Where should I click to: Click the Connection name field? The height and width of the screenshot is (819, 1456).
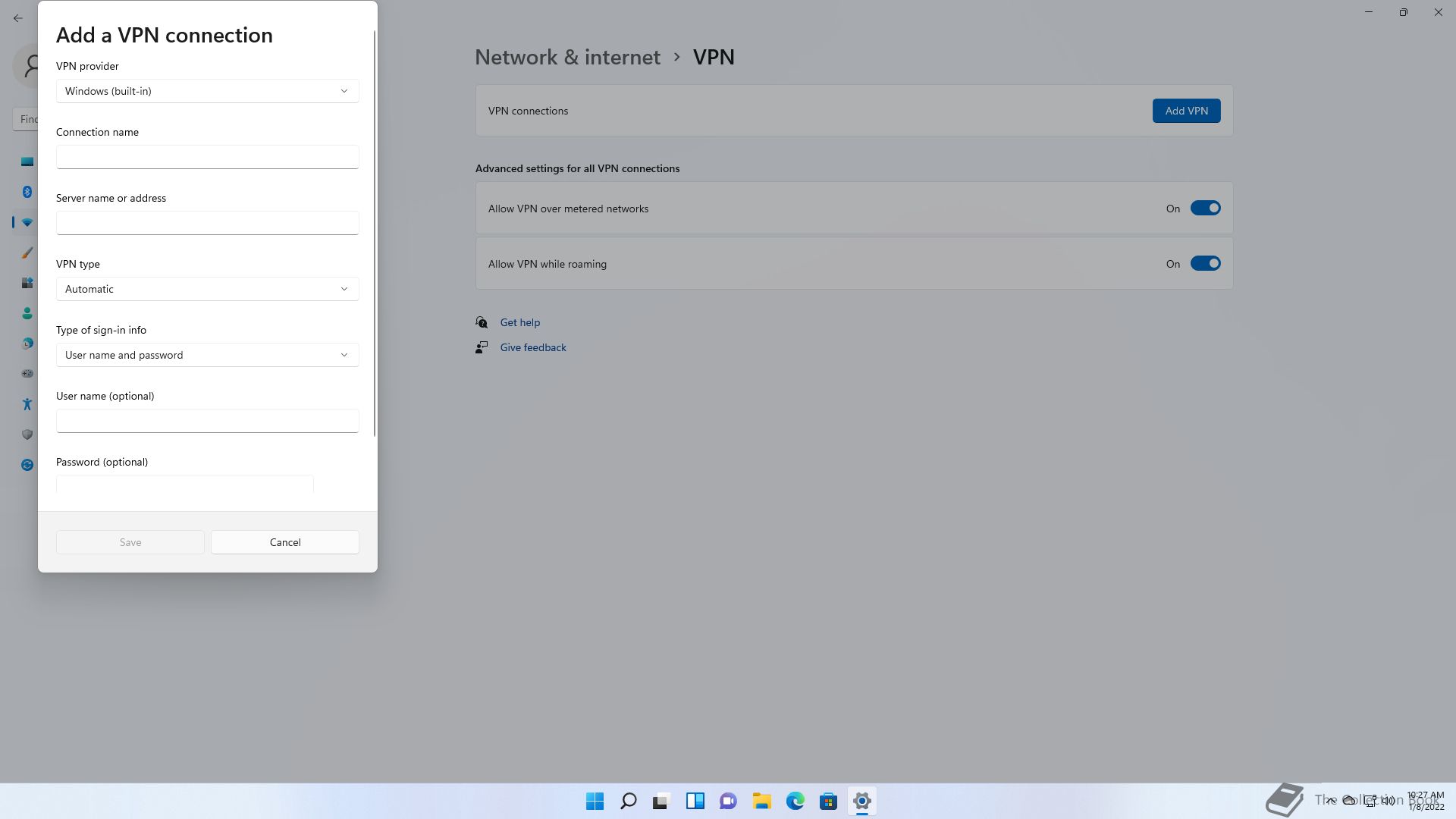tap(207, 157)
